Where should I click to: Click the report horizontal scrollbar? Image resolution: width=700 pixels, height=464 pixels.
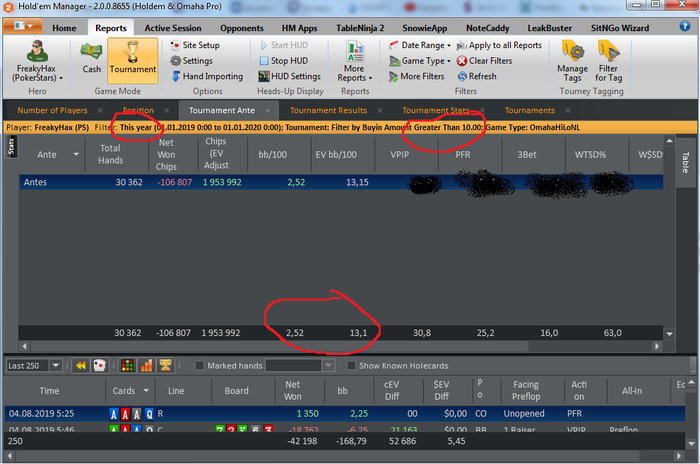point(279,346)
